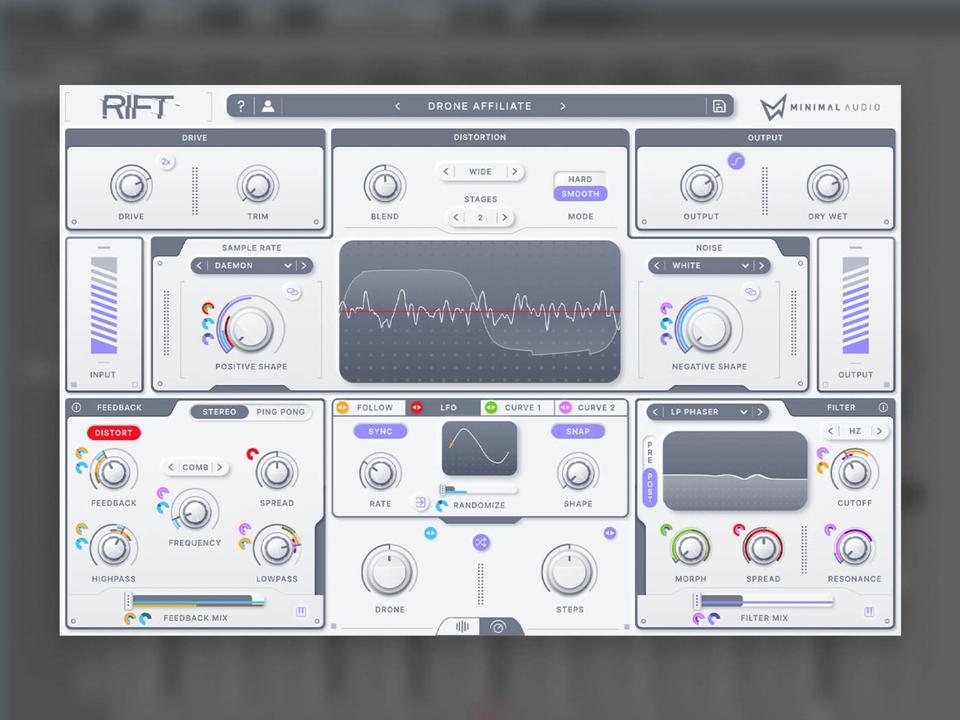Click the Filter Mix slider
The width and height of the screenshot is (960, 720).
click(x=763, y=601)
